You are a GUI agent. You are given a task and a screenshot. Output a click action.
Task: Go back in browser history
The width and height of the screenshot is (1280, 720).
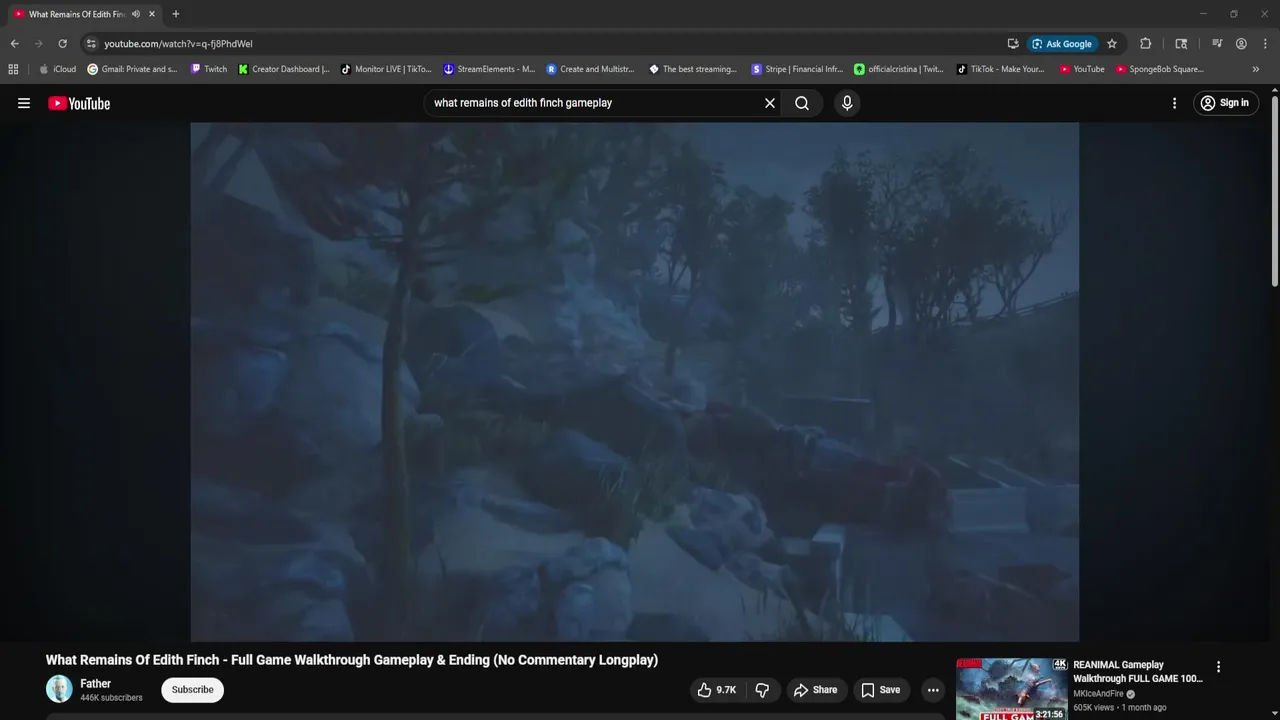pyautogui.click(x=14, y=44)
